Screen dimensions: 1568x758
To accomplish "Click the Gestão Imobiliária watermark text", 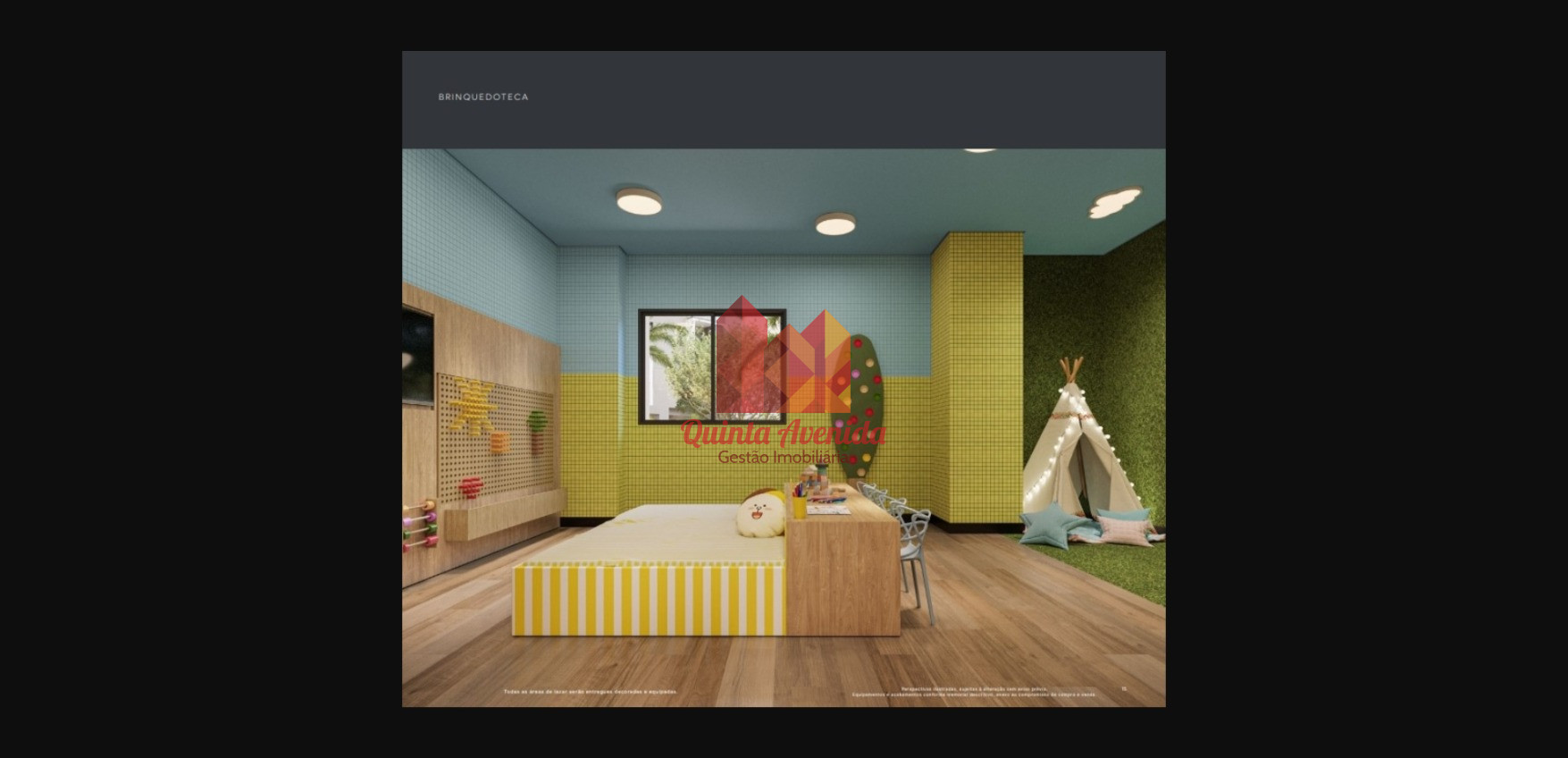I will [x=783, y=458].
